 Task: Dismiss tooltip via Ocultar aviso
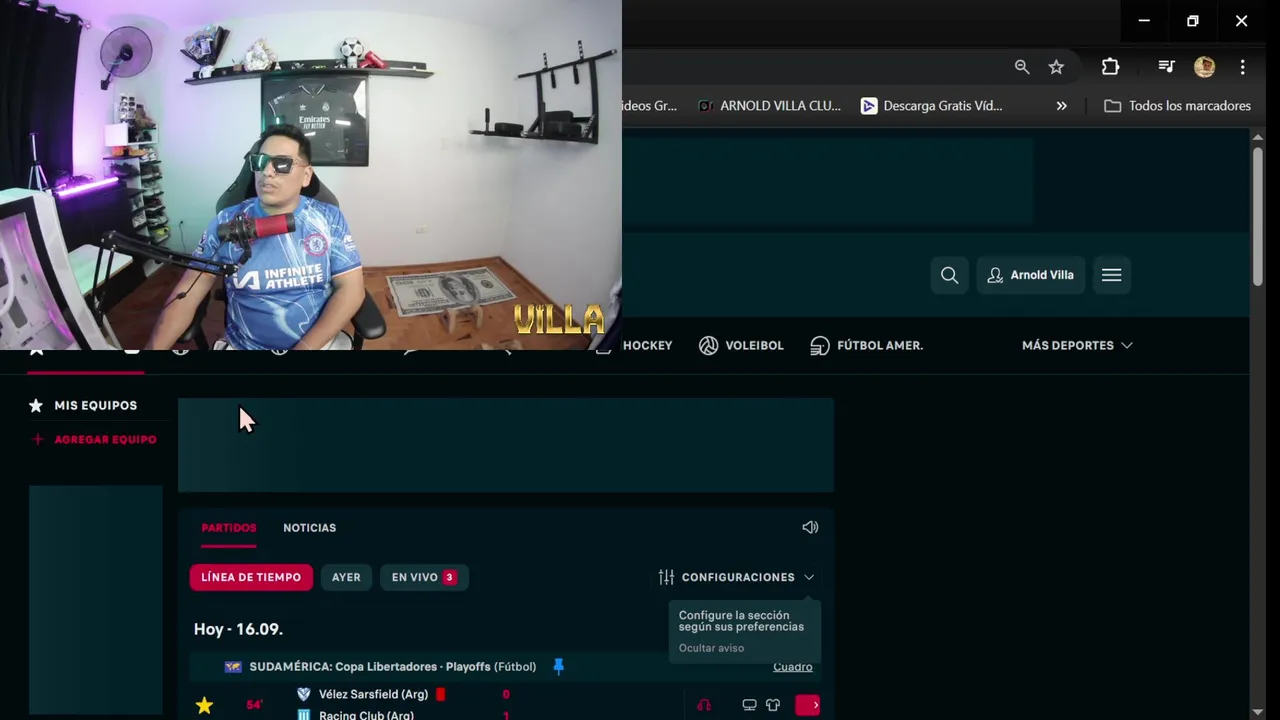pos(711,648)
